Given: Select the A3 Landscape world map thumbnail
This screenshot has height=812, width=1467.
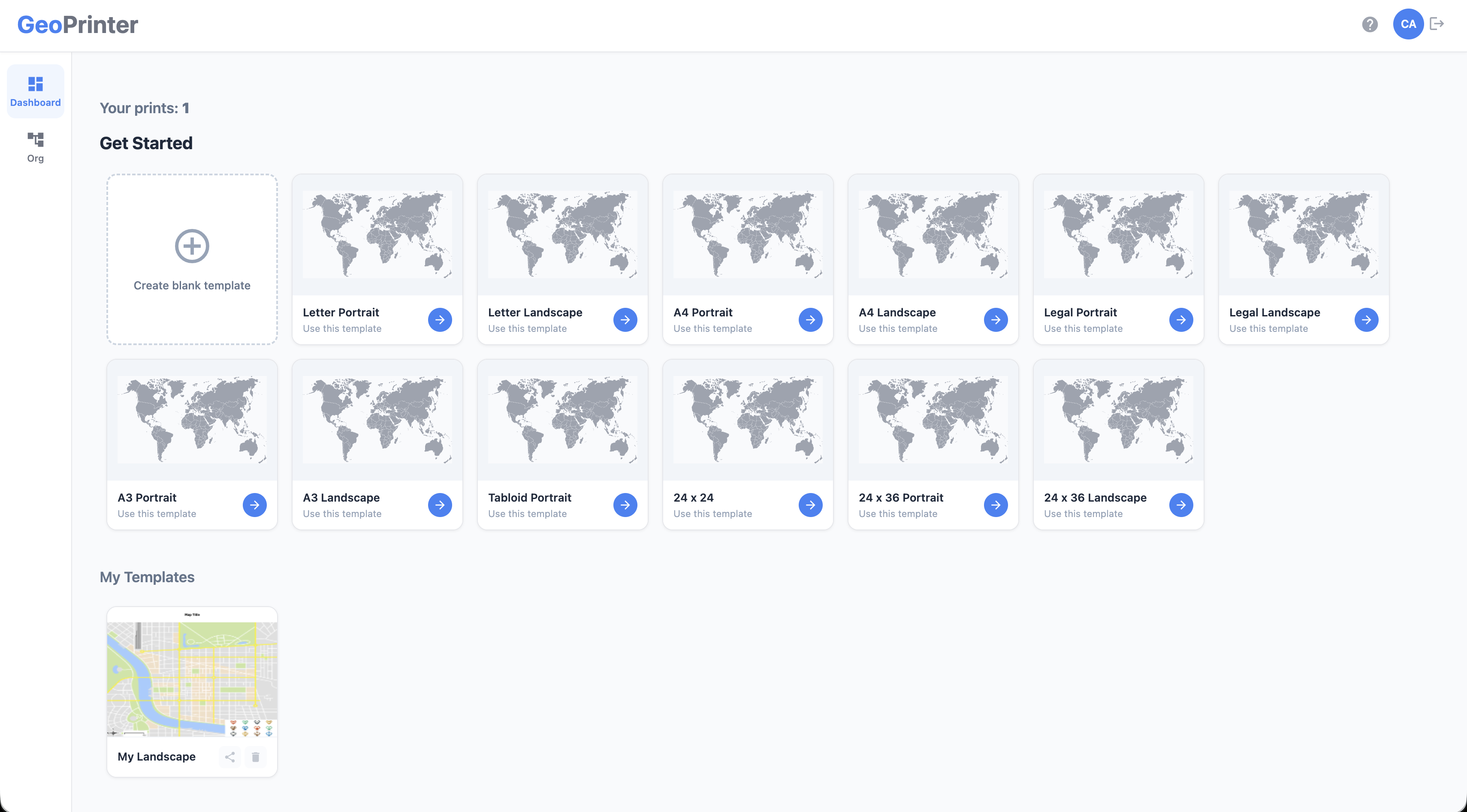Looking at the screenshot, I should point(377,420).
